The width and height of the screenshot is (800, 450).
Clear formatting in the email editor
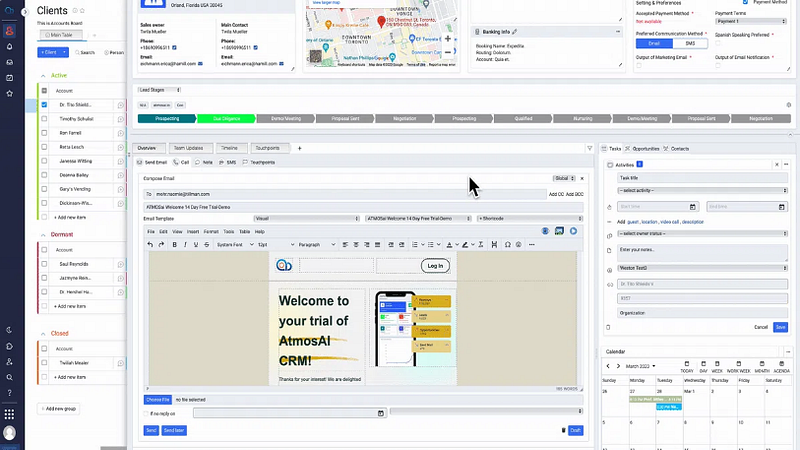481,245
